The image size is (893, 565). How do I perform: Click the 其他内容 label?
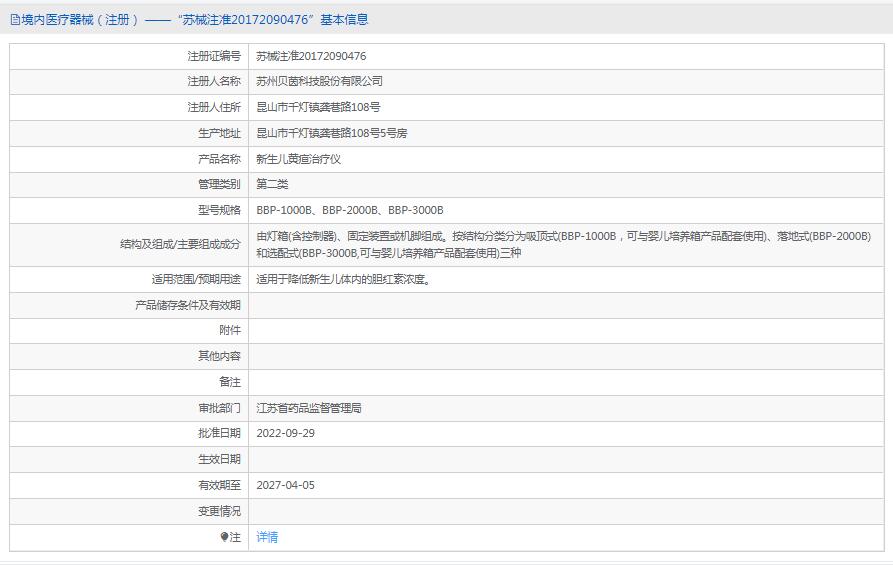pos(219,356)
